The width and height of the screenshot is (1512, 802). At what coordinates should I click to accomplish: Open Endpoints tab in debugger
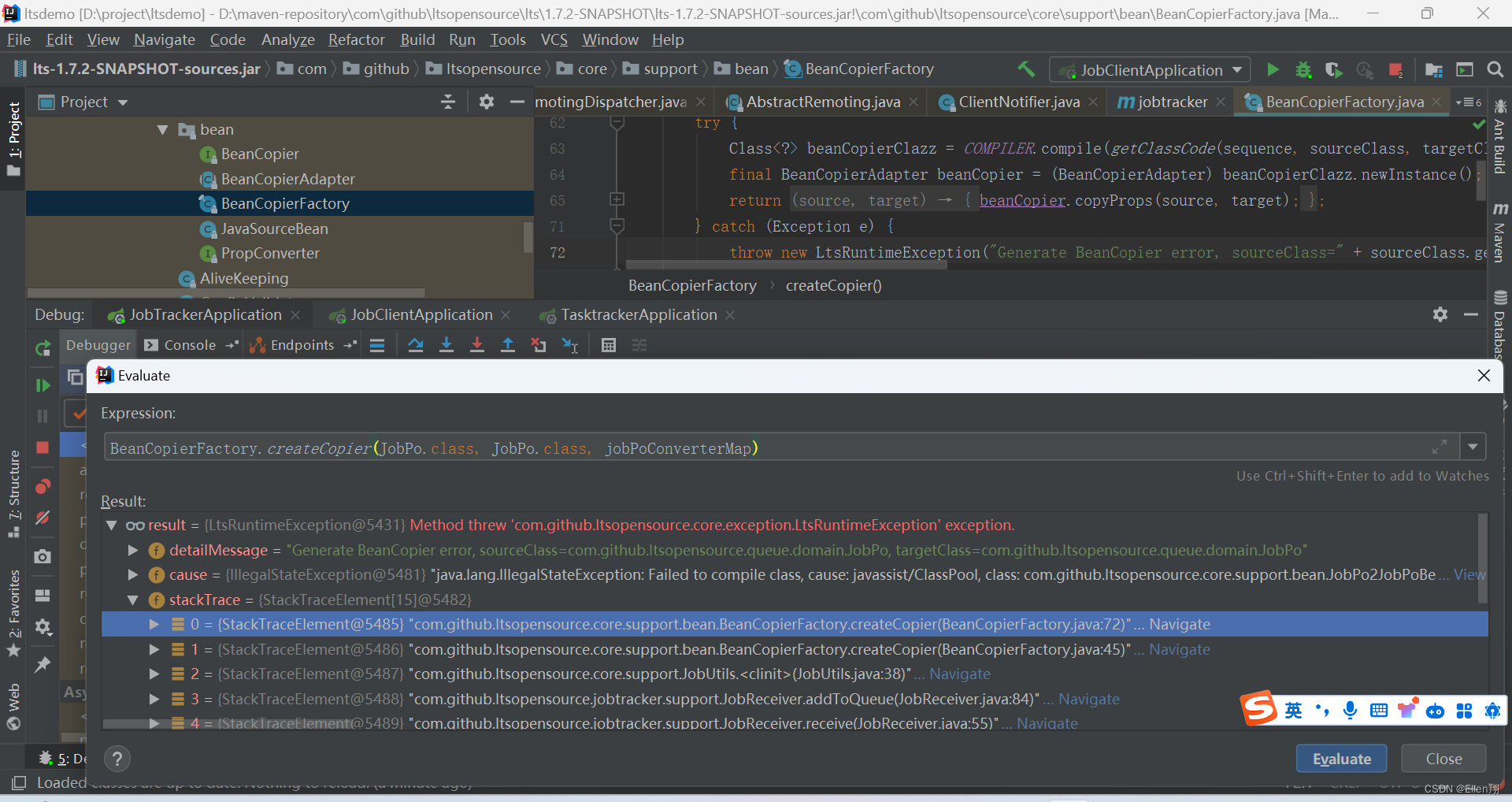(302, 345)
